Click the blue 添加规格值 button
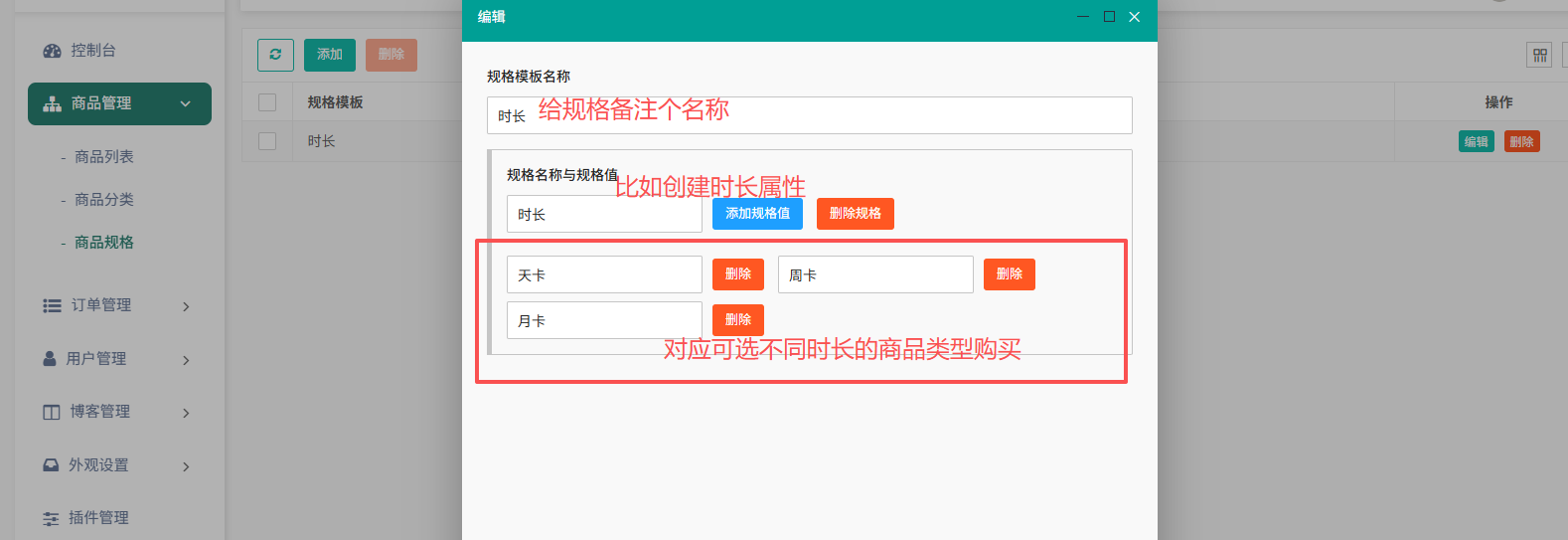This screenshot has height=540, width=1568. tap(757, 214)
